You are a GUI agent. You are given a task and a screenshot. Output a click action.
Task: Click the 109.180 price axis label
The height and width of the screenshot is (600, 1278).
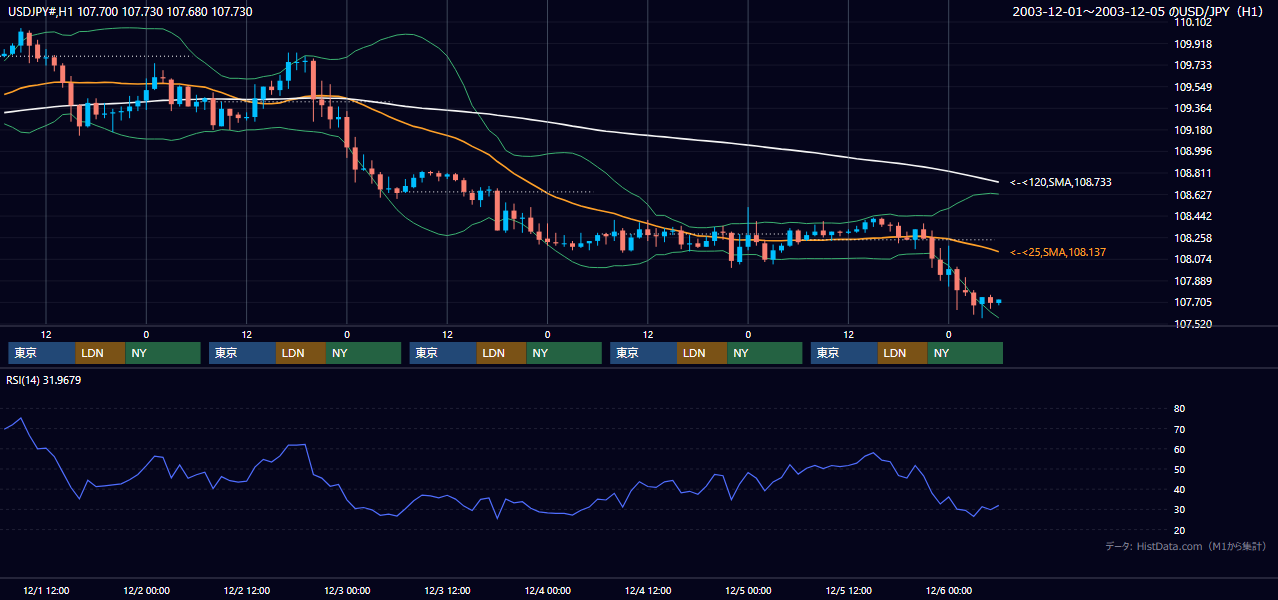(x=1192, y=130)
